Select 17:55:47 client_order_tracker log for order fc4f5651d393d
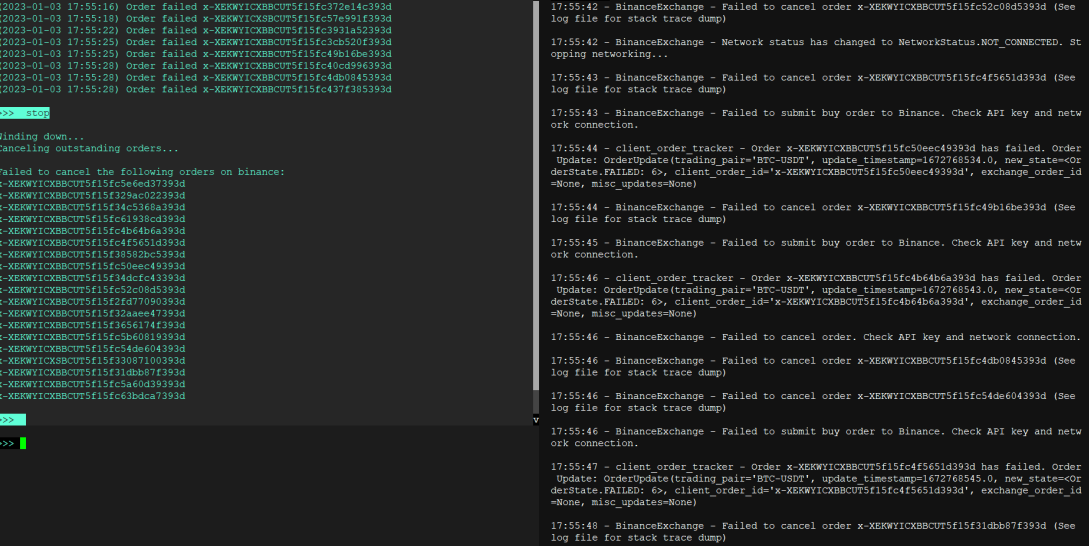This screenshot has width=1089, height=546. coord(816,485)
